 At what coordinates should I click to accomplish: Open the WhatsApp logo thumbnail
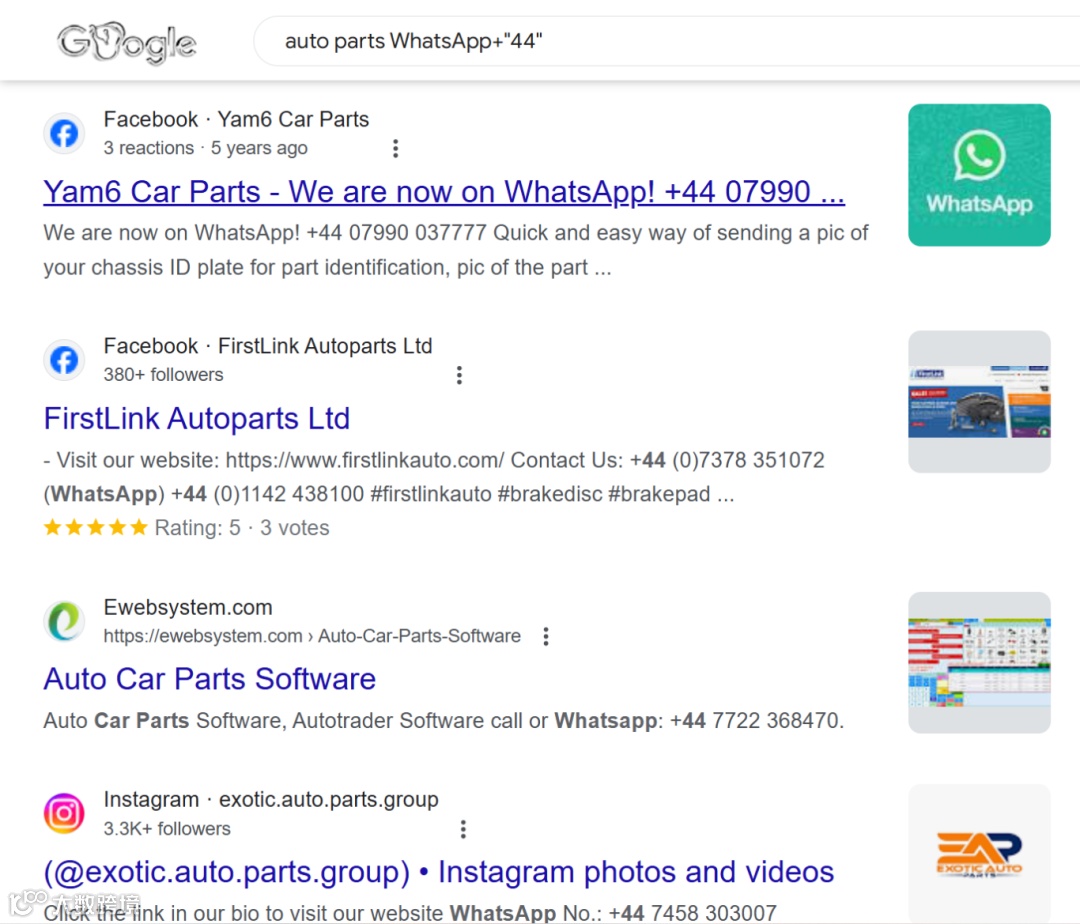pyautogui.click(x=979, y=175)
